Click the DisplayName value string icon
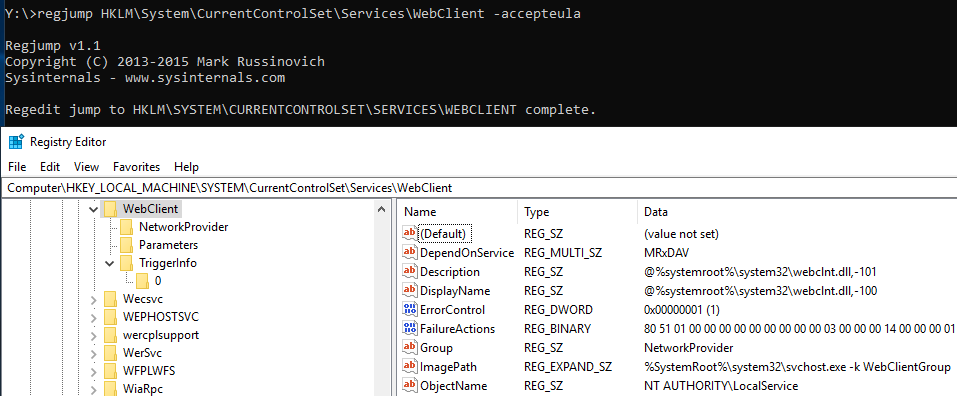 click(410, 291)
